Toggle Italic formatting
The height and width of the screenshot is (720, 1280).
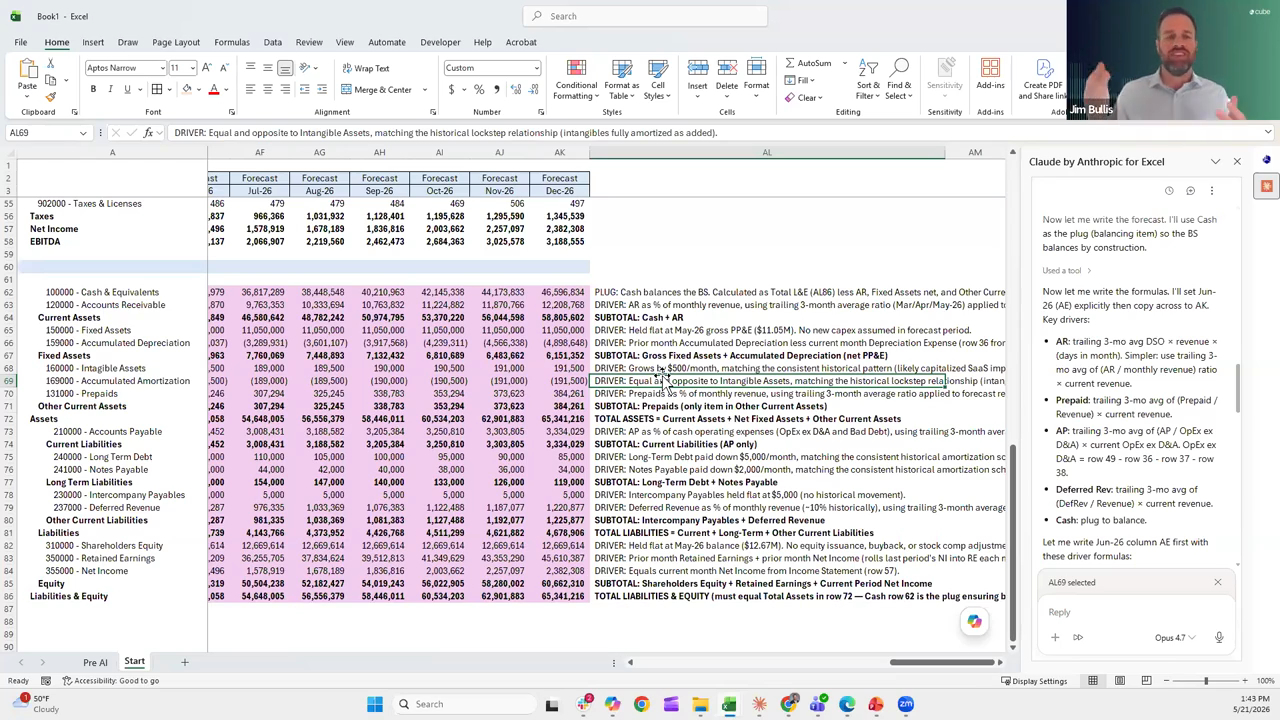coord(110,89)
